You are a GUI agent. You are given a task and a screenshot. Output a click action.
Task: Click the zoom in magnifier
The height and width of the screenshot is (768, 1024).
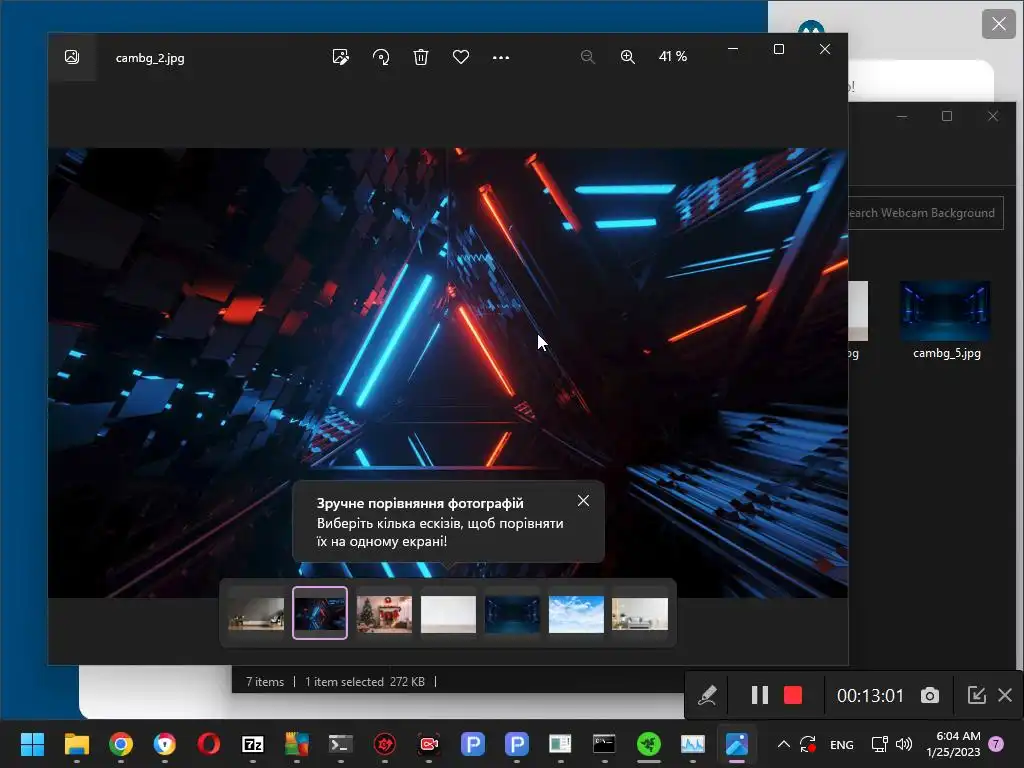pyautogui.click(x=627, y=57)
